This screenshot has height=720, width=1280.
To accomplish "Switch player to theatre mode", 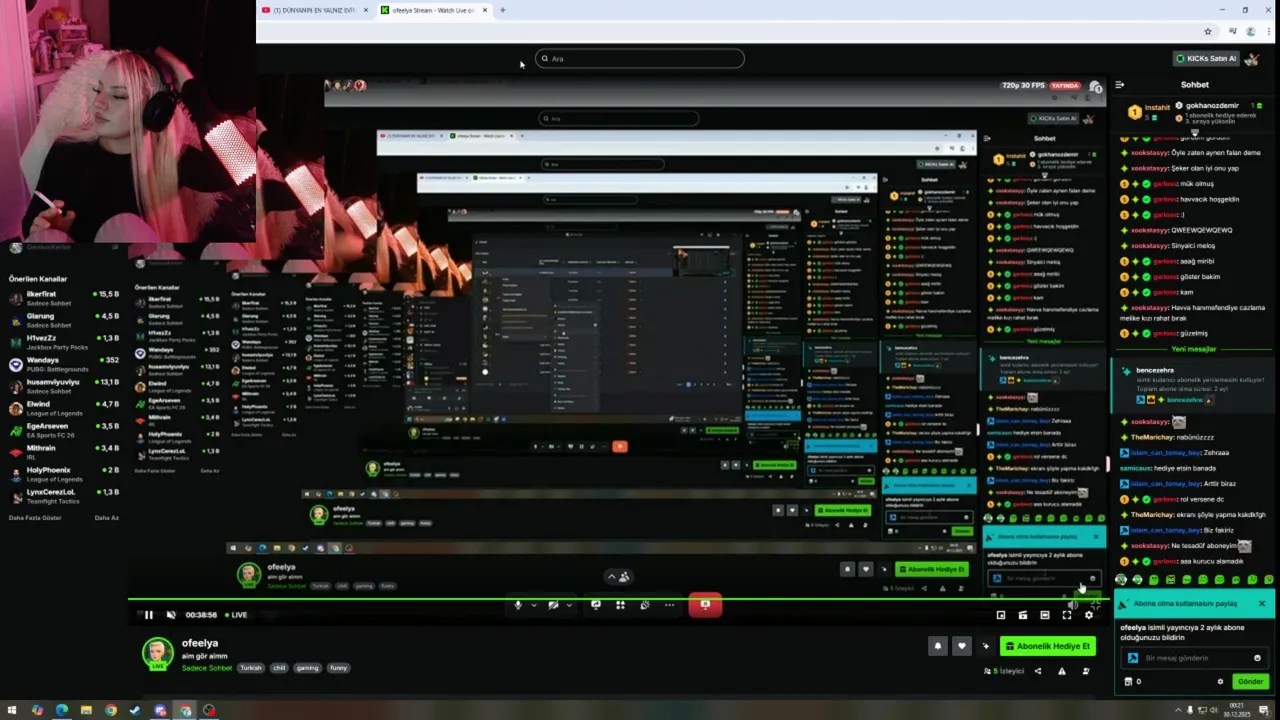I will point(1045,615).
